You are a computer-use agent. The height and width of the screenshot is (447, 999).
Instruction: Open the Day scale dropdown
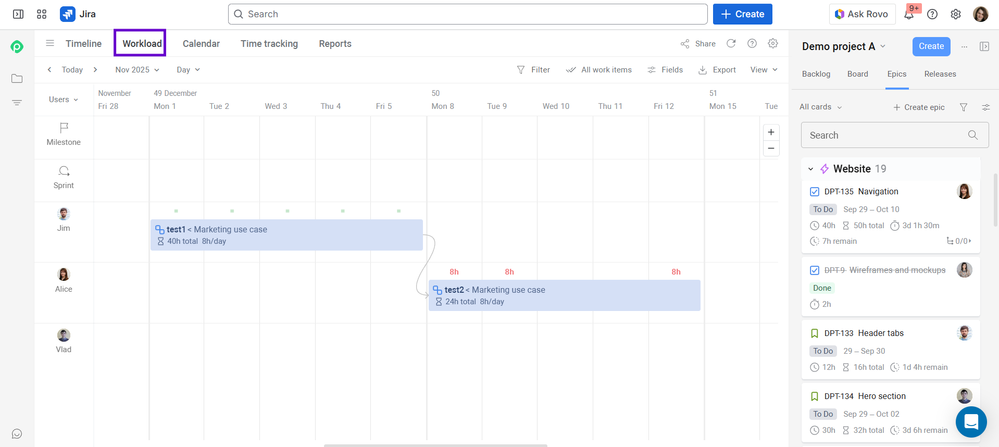189,70
